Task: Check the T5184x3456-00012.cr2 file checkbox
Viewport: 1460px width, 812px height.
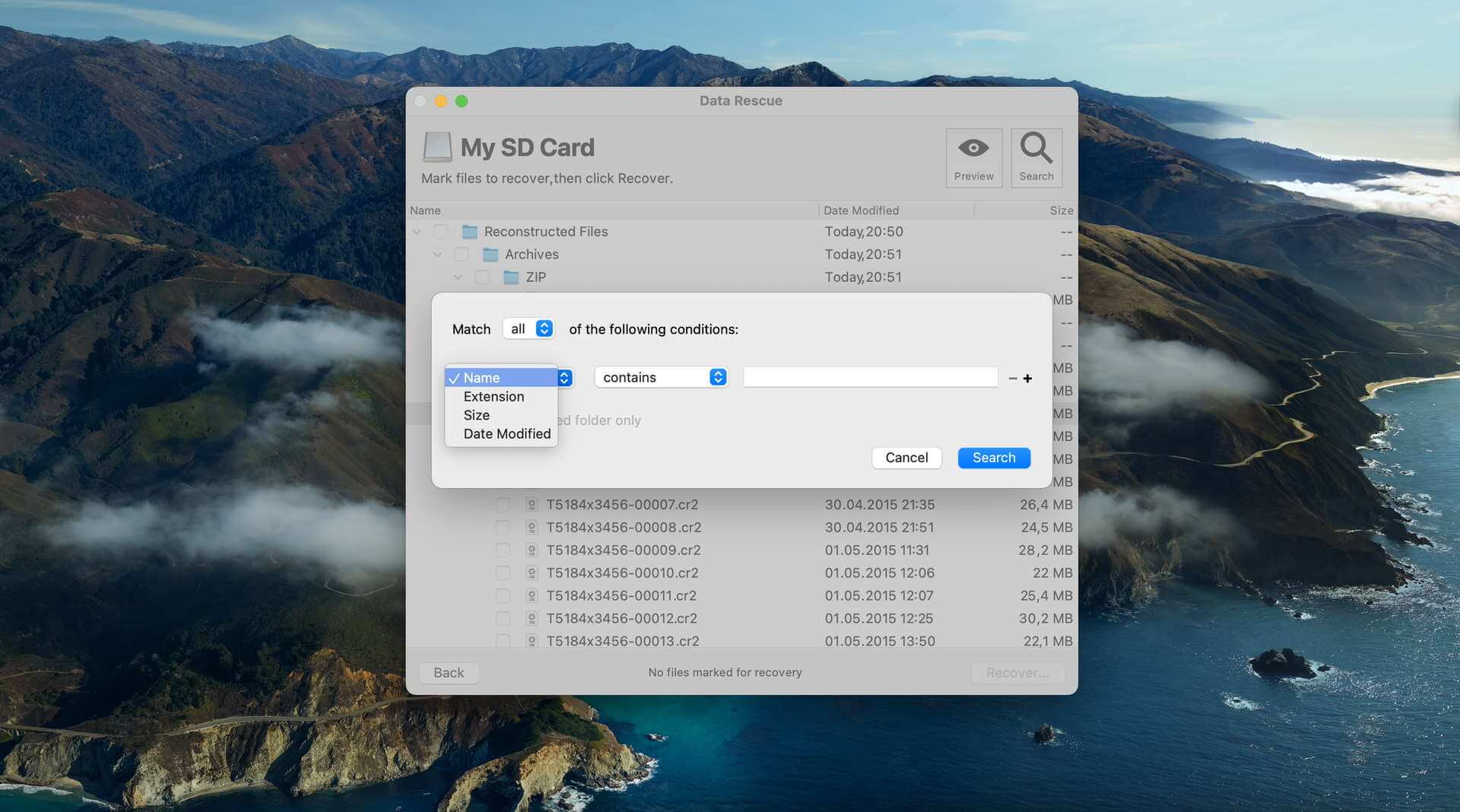Action: pyautogui.click(x=503, y=619)
